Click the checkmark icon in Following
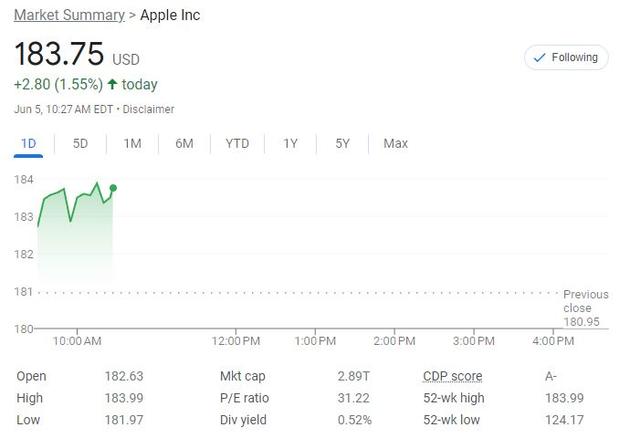Image resolution: width=640 pixels, height=438 pixels. point(540,57)
